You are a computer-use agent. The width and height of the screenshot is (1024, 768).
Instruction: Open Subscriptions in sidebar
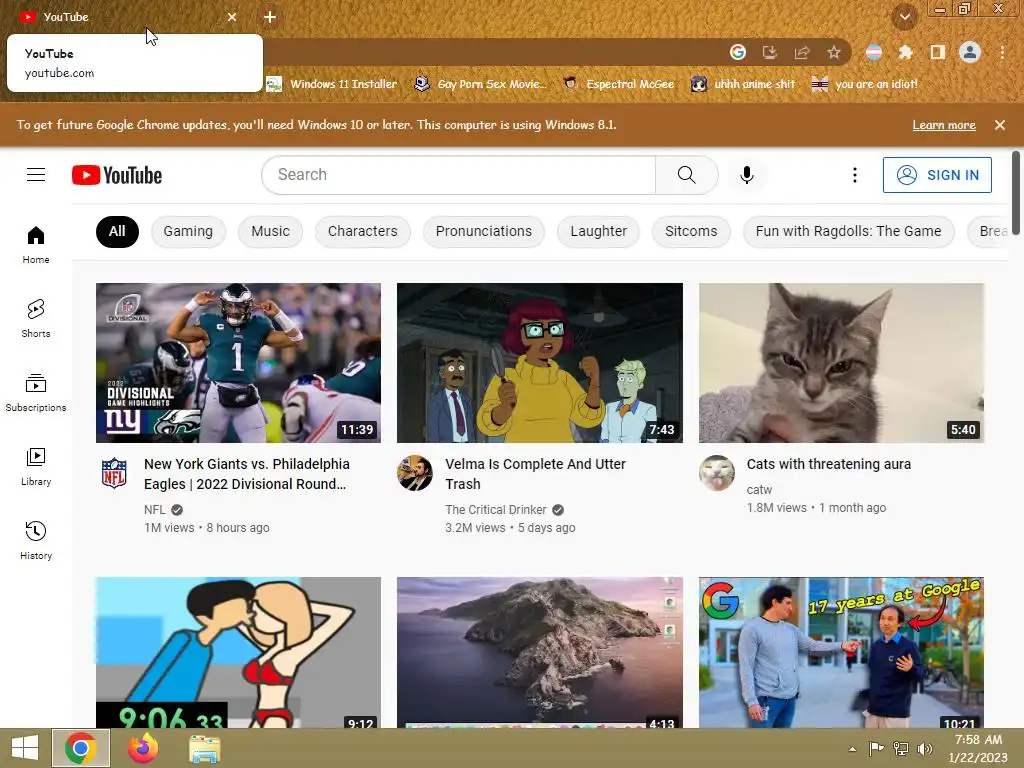click(36, 392)
